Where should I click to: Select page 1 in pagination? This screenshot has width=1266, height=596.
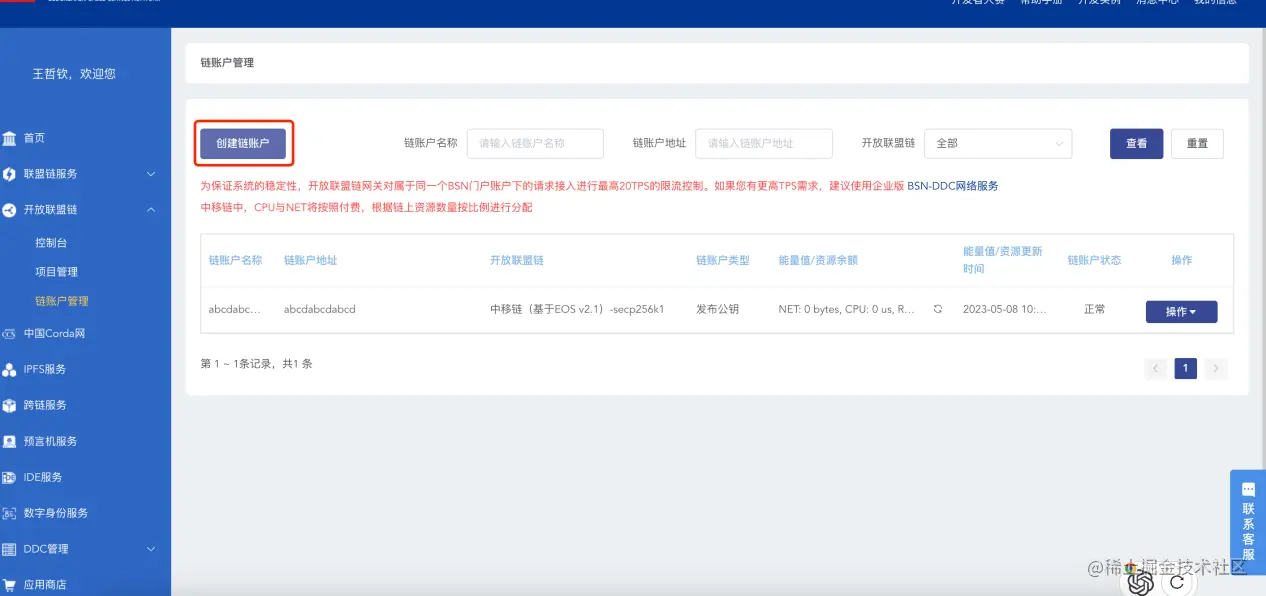(1185, 368)
